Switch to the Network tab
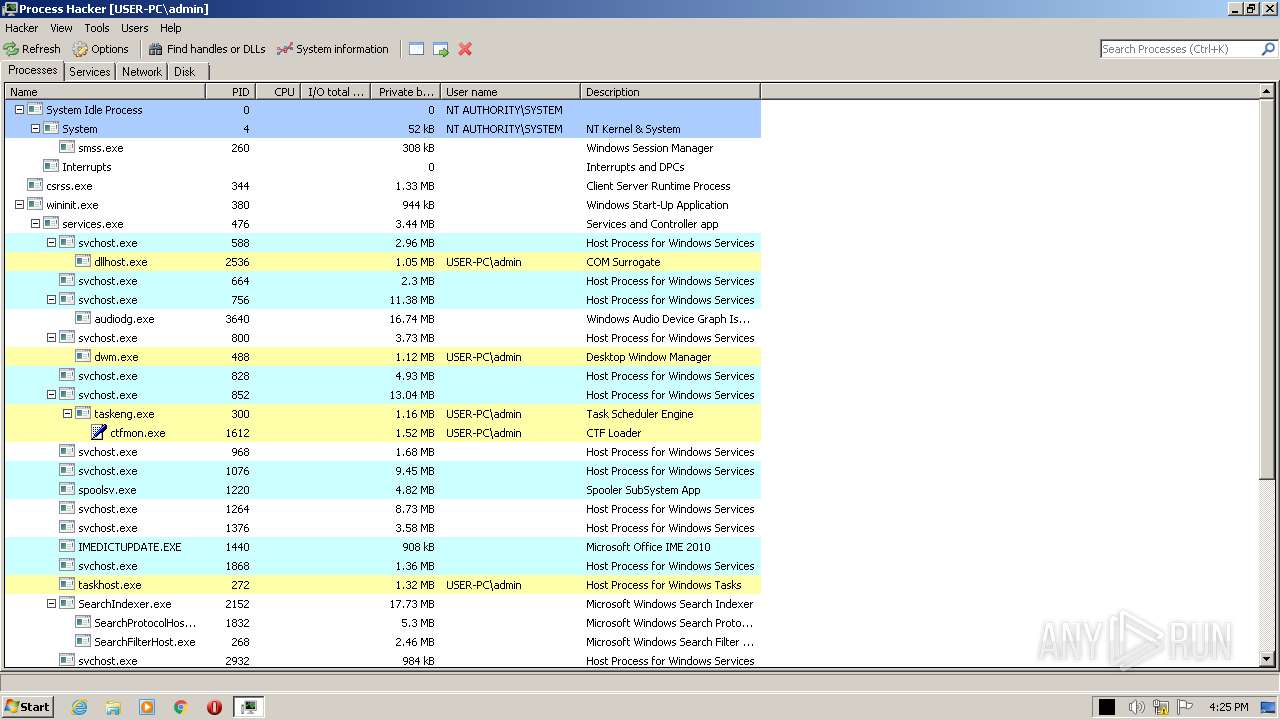1280x720 pixels. 142,72
